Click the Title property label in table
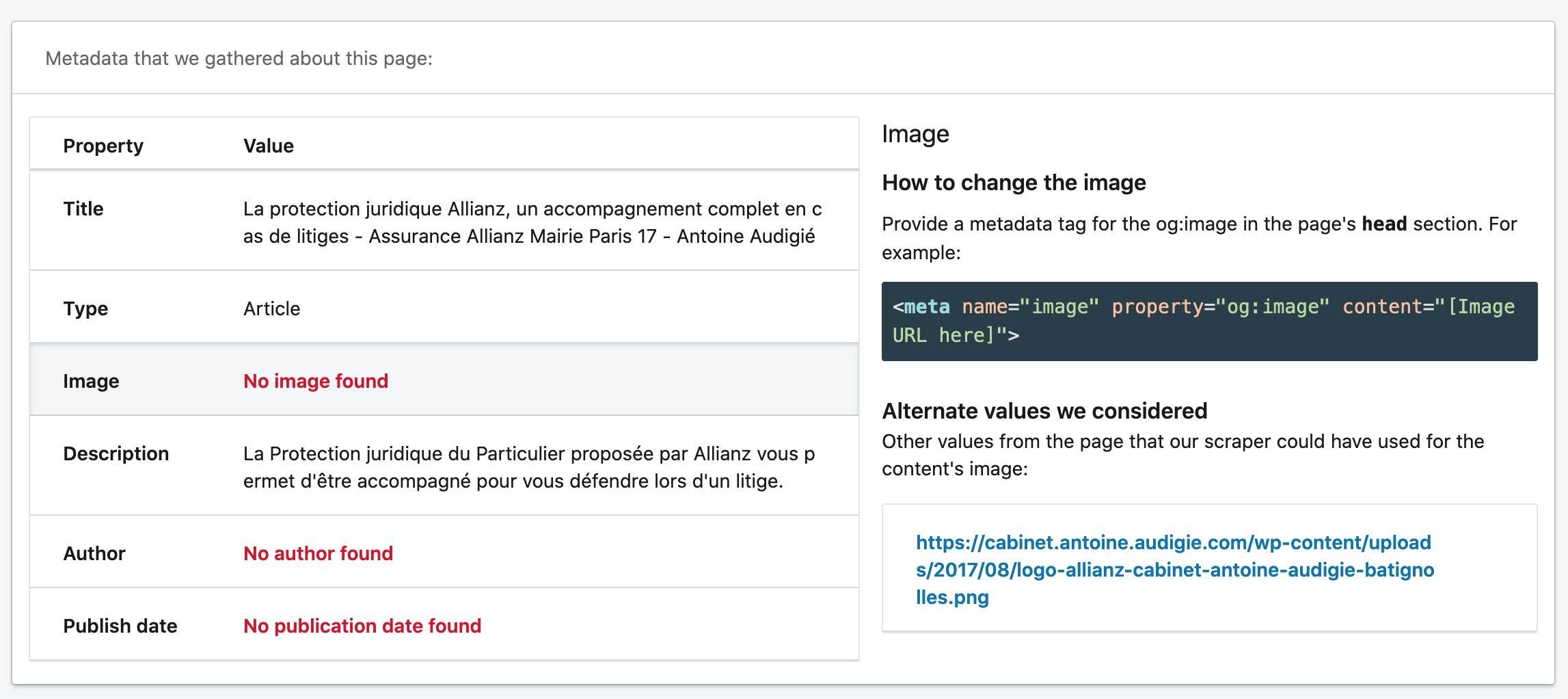 tap(83, 209)
